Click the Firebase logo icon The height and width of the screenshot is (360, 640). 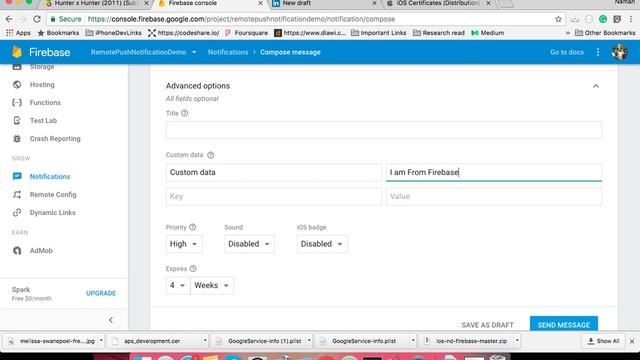point(17,52)
